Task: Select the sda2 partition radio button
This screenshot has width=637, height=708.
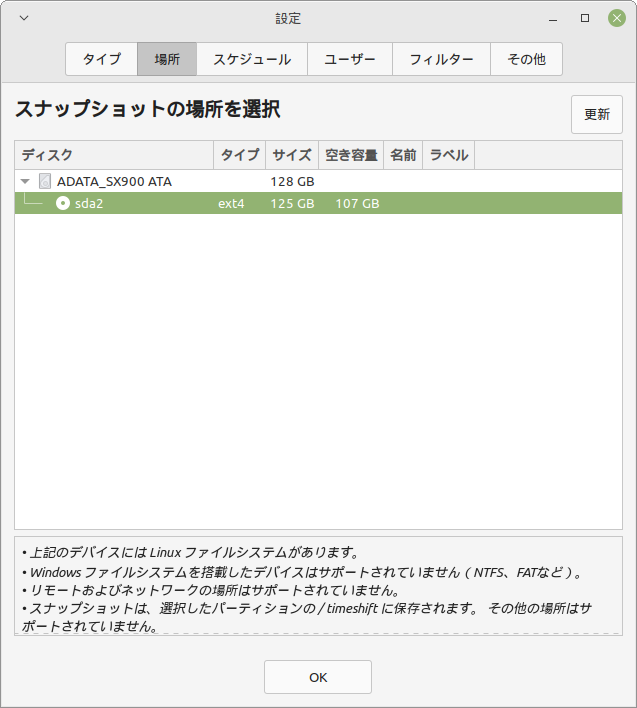Action: pos(63,203)
